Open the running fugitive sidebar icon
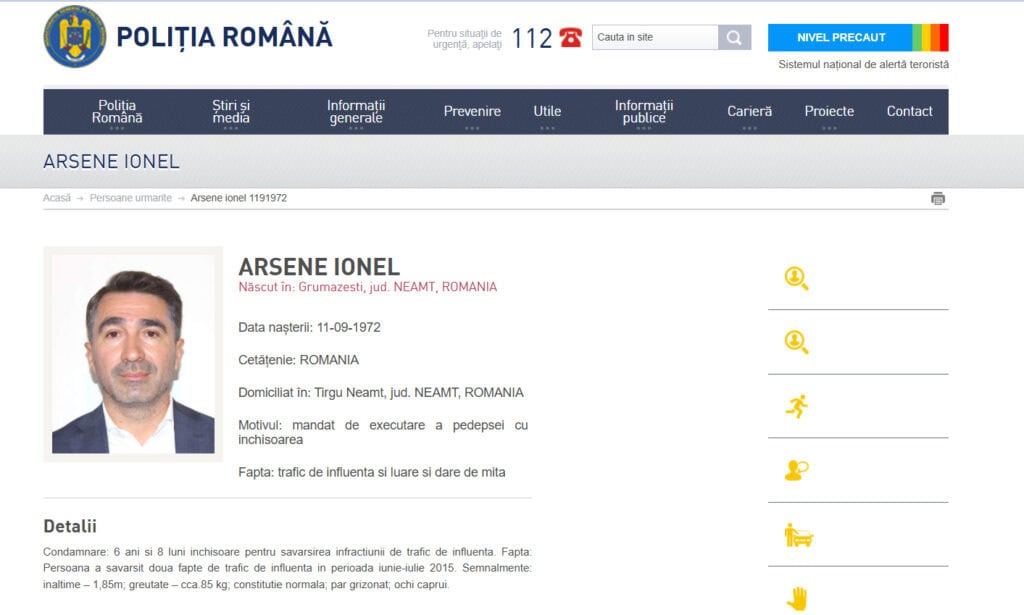 coord(797,406)
